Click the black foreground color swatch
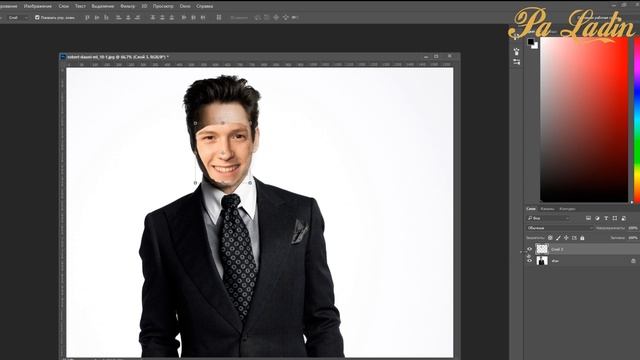Image resolution: width=640 pixels, height=360 pixels. pos(530,41)
